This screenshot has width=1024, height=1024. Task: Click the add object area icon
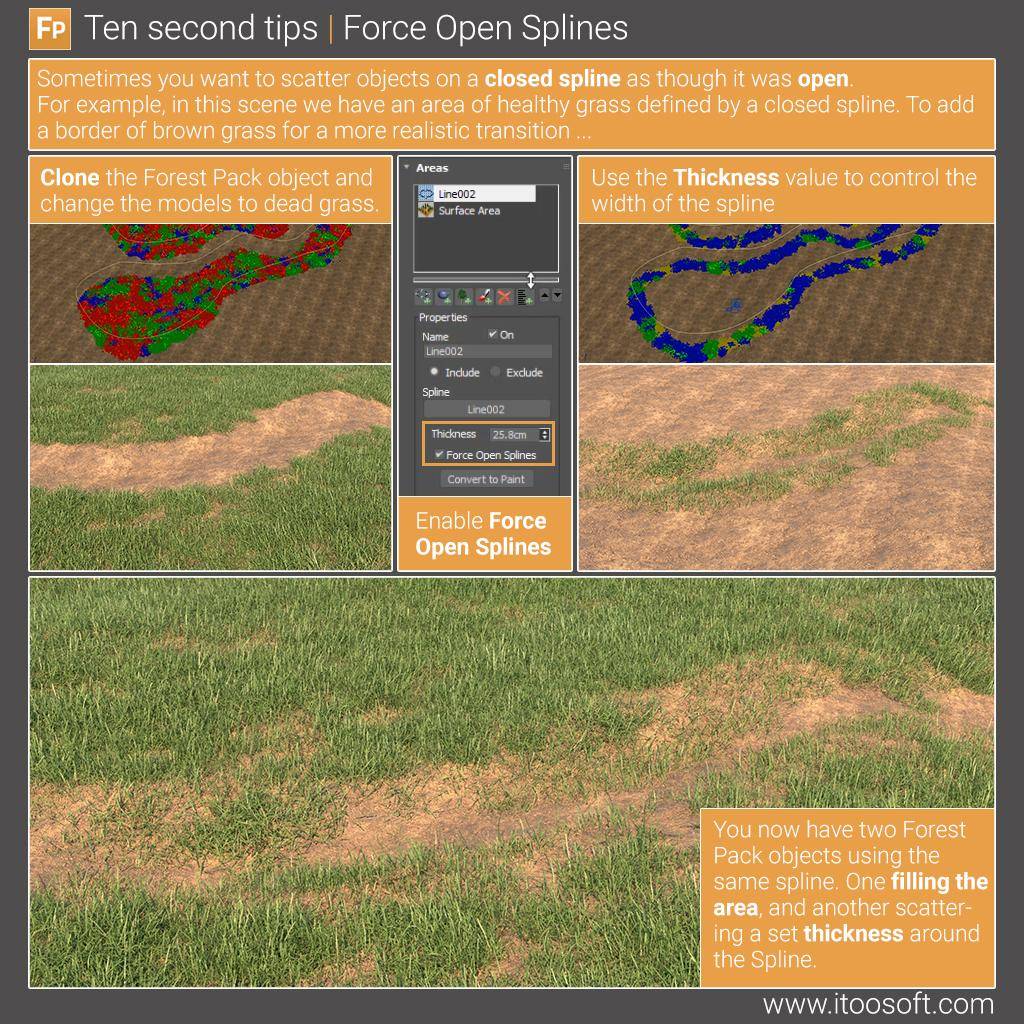443,297
